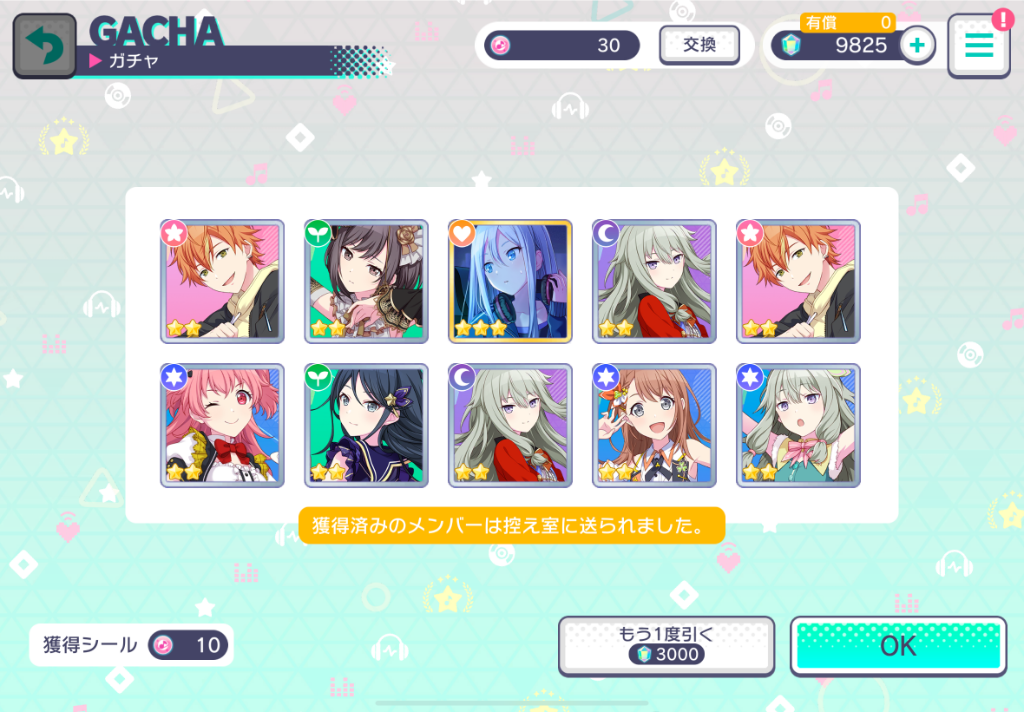Select the first orange-haired boy card
This screenshot has height=712, width=1024.
(x=222, y=281)
